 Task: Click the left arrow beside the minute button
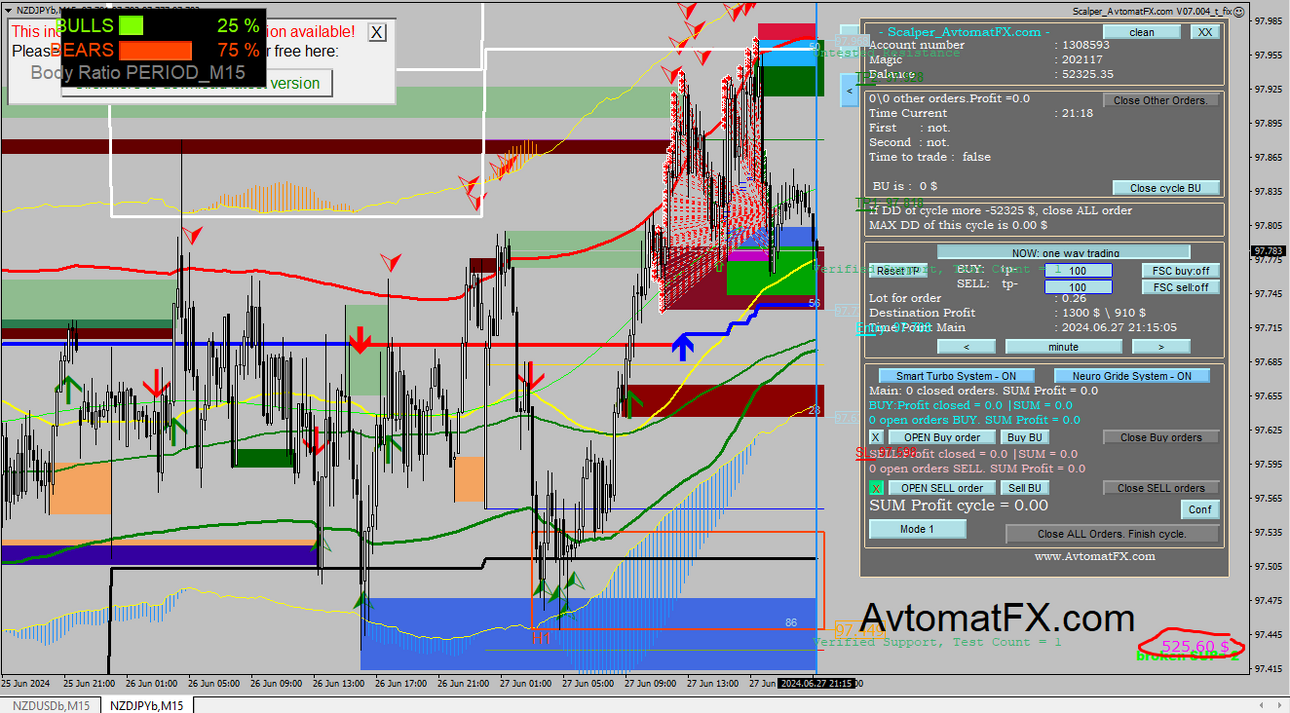[x=966, y=347]
